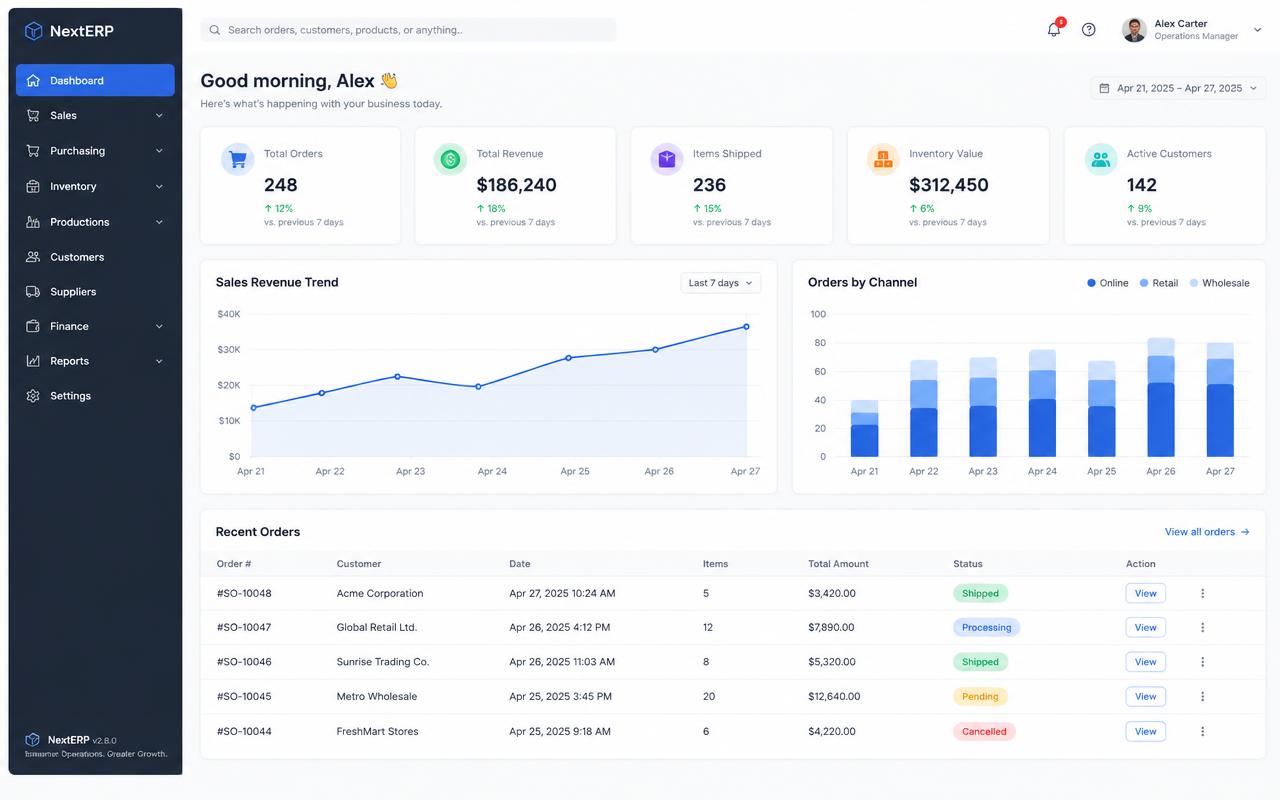Click View button for order #SO-10044
This screenshot has height=800, width=1280.
1146,732
